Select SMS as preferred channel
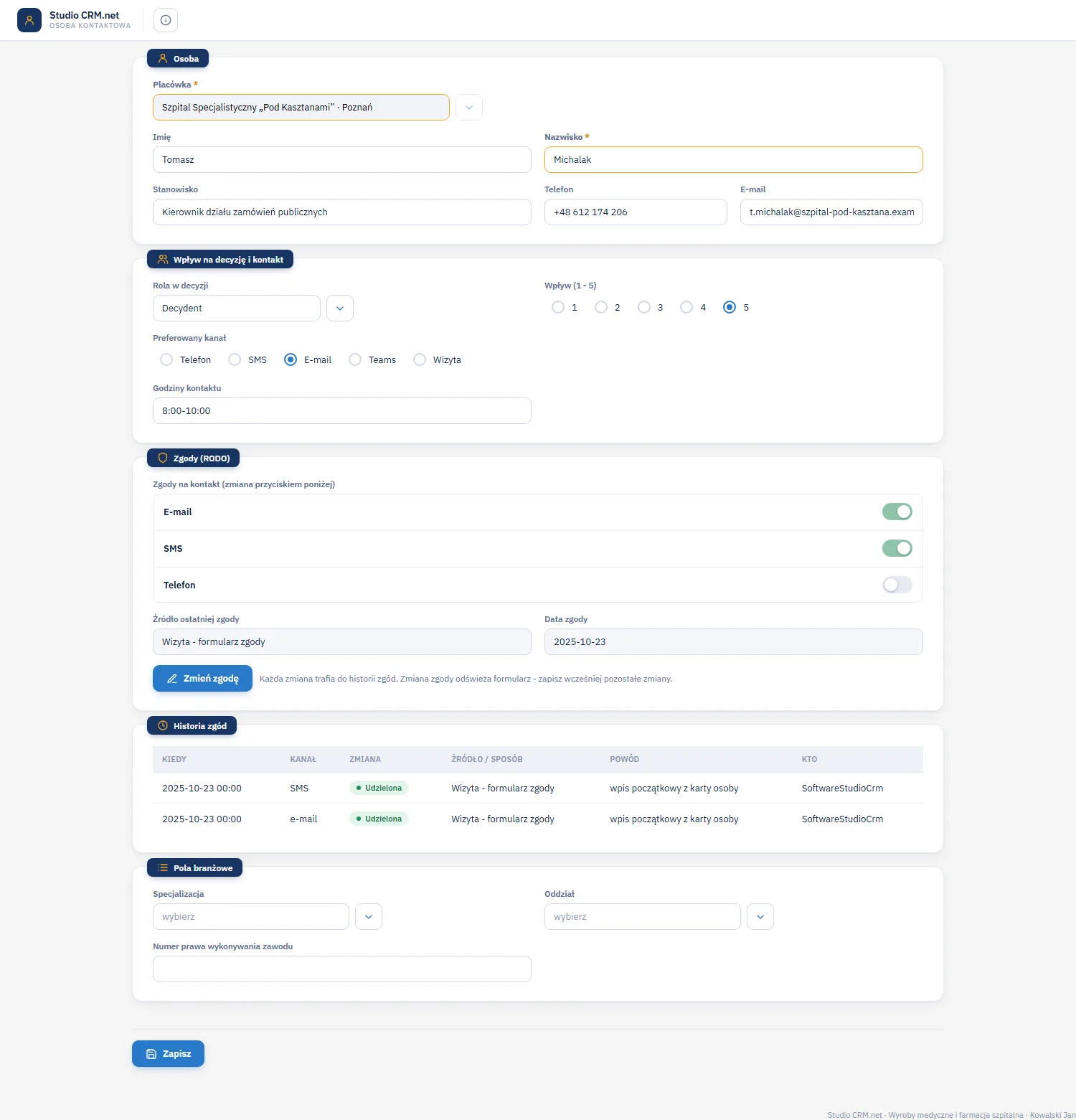This screenshot has width=1076, height=1120. coord(235,359)
